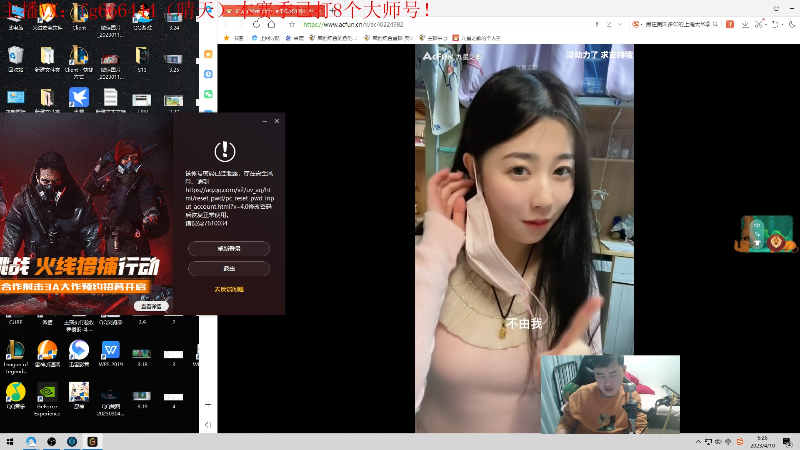Open the green WeChat icon in browser sidebar

tap(208, 94)
